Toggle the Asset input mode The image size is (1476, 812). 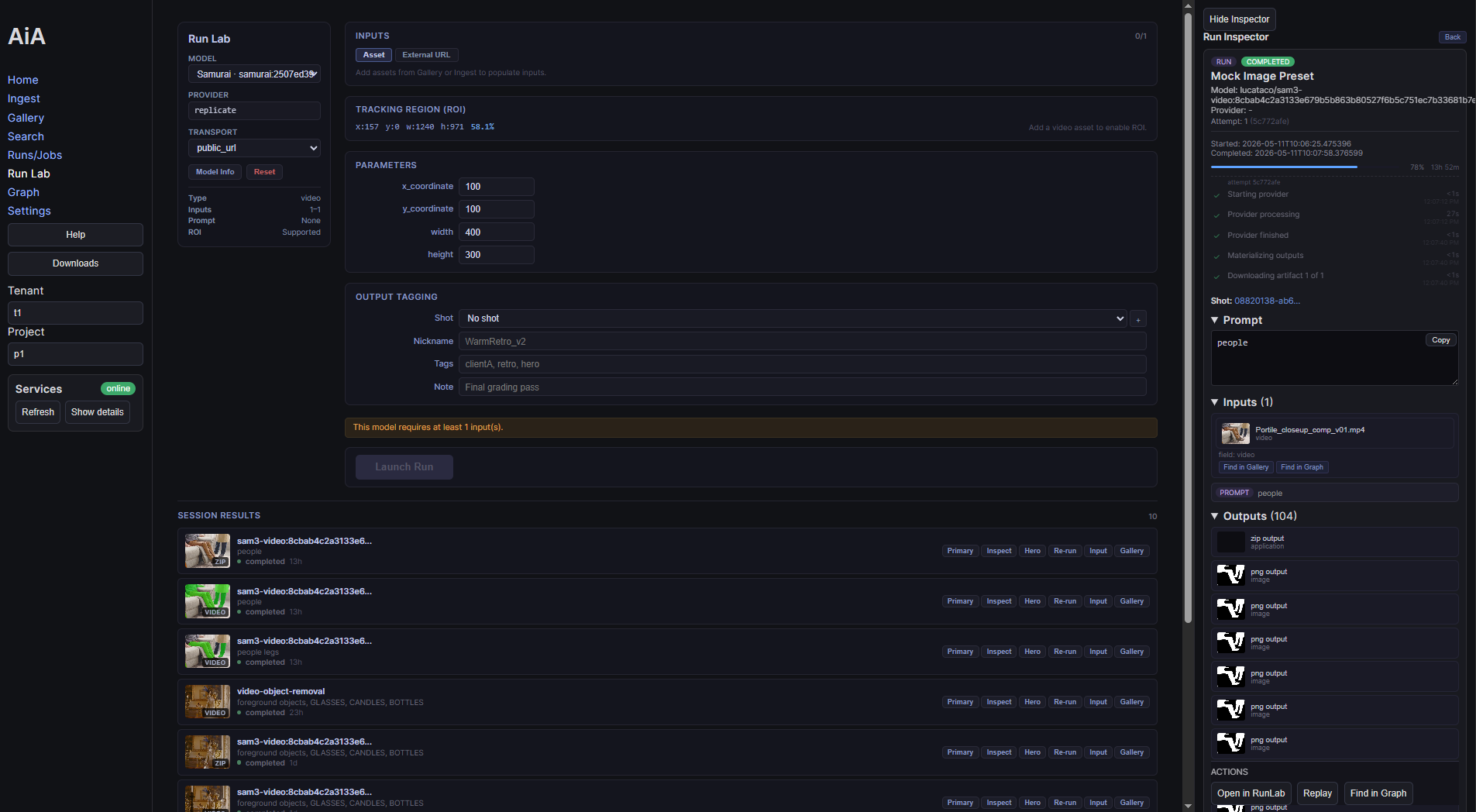click(373, 55)
